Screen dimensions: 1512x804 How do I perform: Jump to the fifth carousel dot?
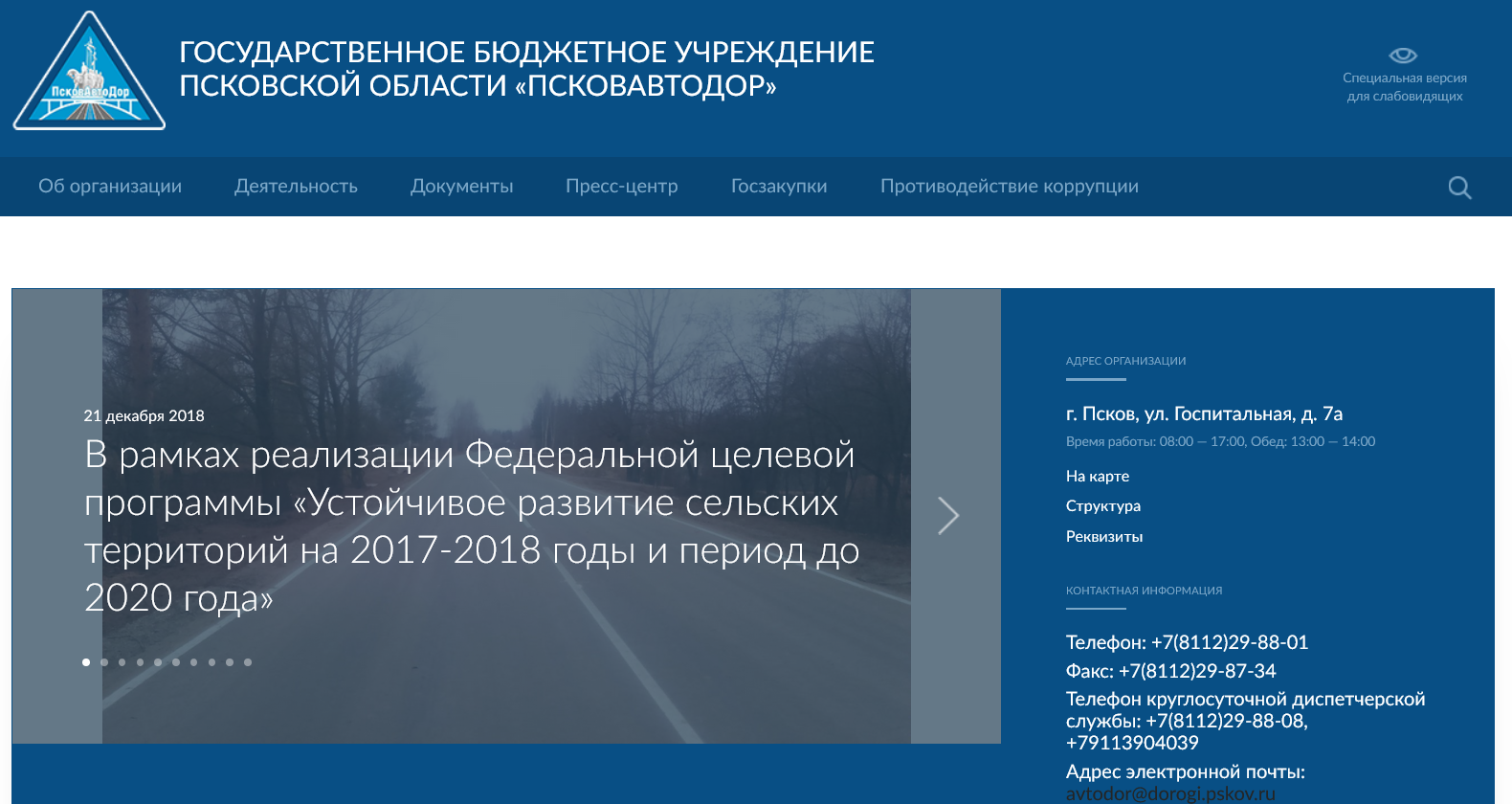point(158,662)
